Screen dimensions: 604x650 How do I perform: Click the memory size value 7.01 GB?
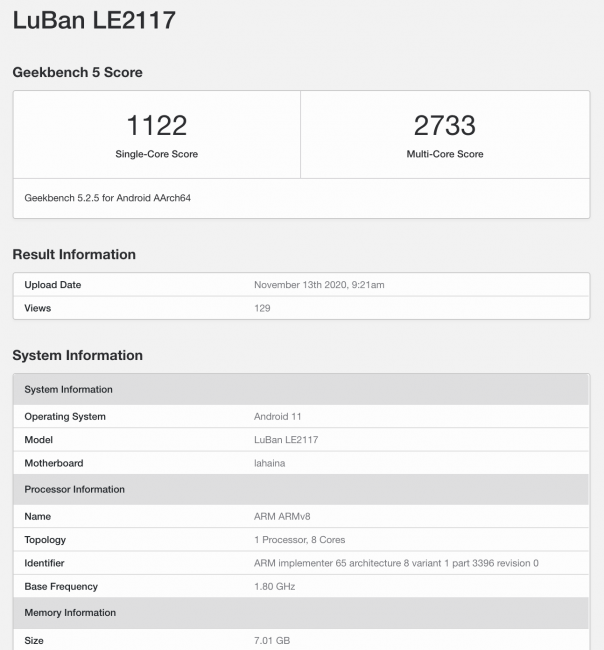pyautogui.click(x=272, y=640)
